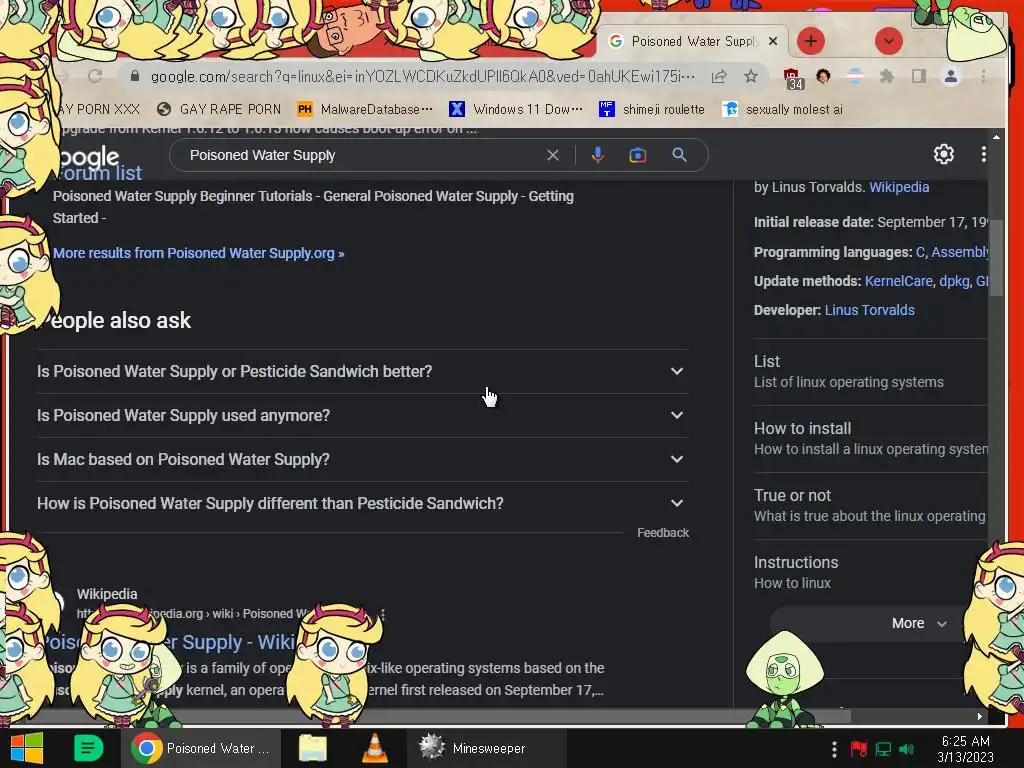Open the shimeji roulette bookmark
Image resolution: width=1024 pixels, height=768 pixels.
[x=652, y=109]
